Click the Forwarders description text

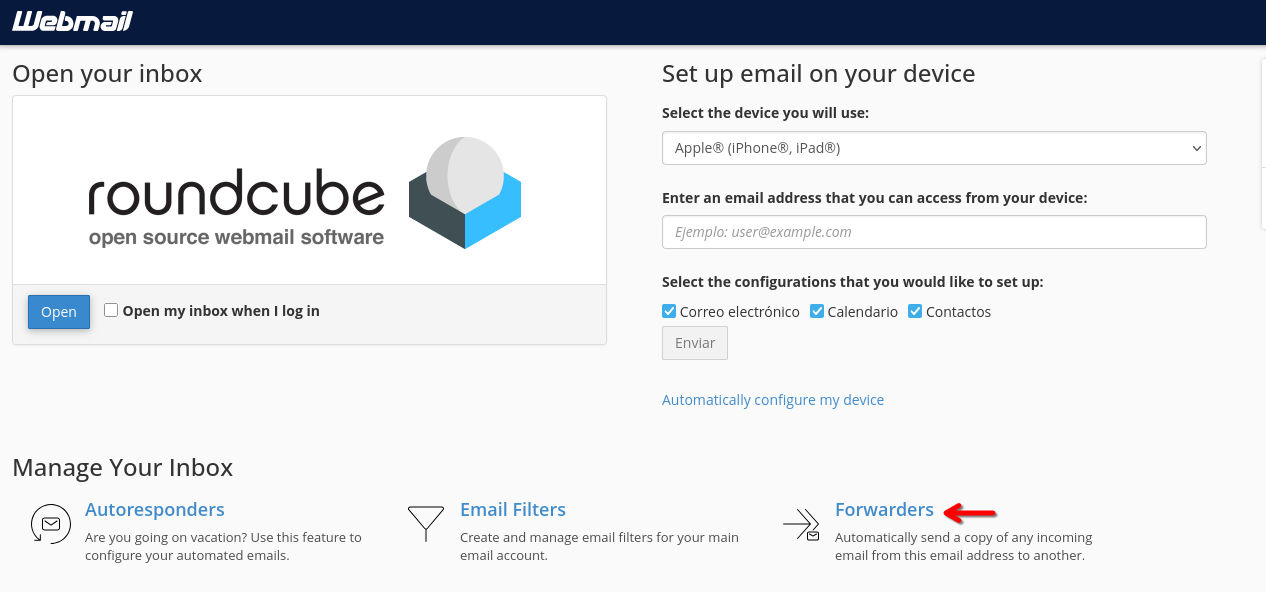pos(964,546)
